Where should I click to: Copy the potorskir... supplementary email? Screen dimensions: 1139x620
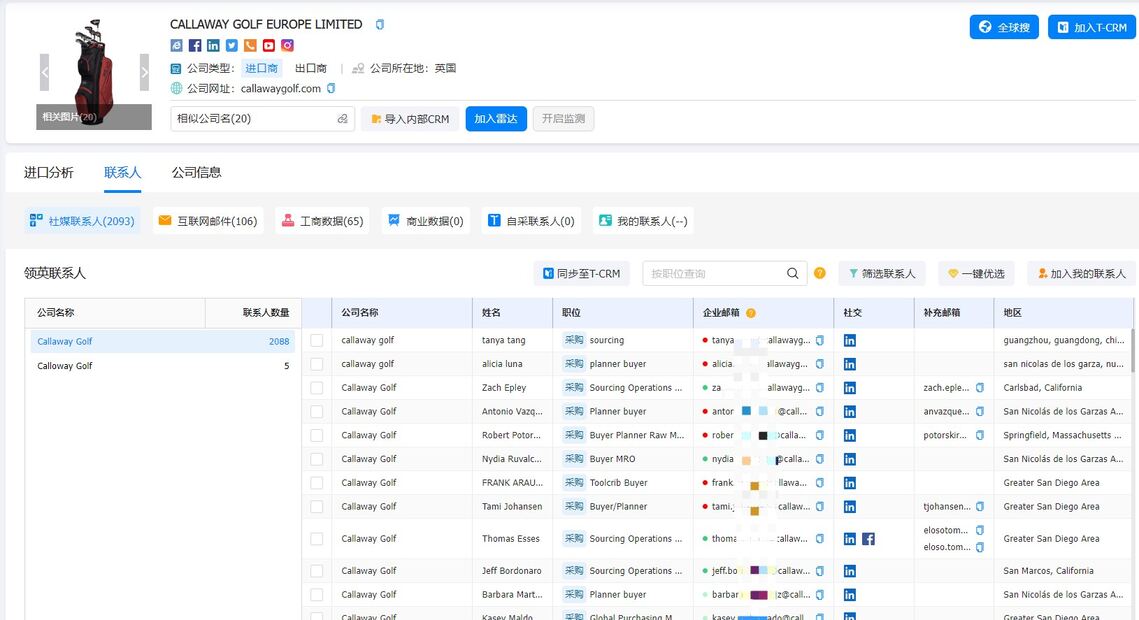[x=980, y=436]
